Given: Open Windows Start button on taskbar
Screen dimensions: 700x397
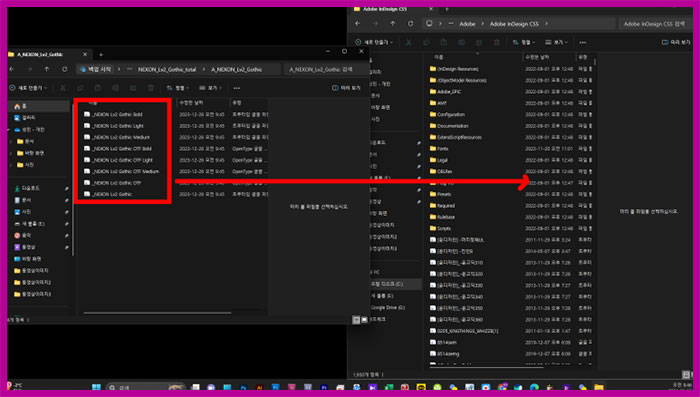Looking at the screenshot, I should 96,387.
